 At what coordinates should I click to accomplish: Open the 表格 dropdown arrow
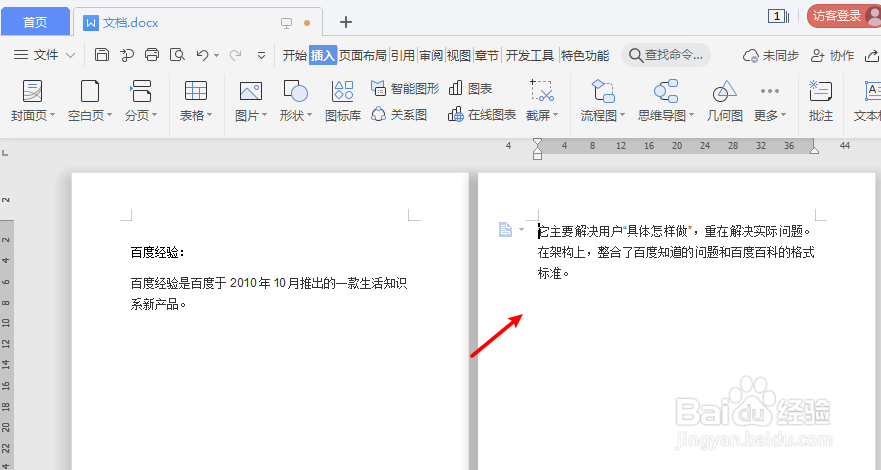point(210,115)
